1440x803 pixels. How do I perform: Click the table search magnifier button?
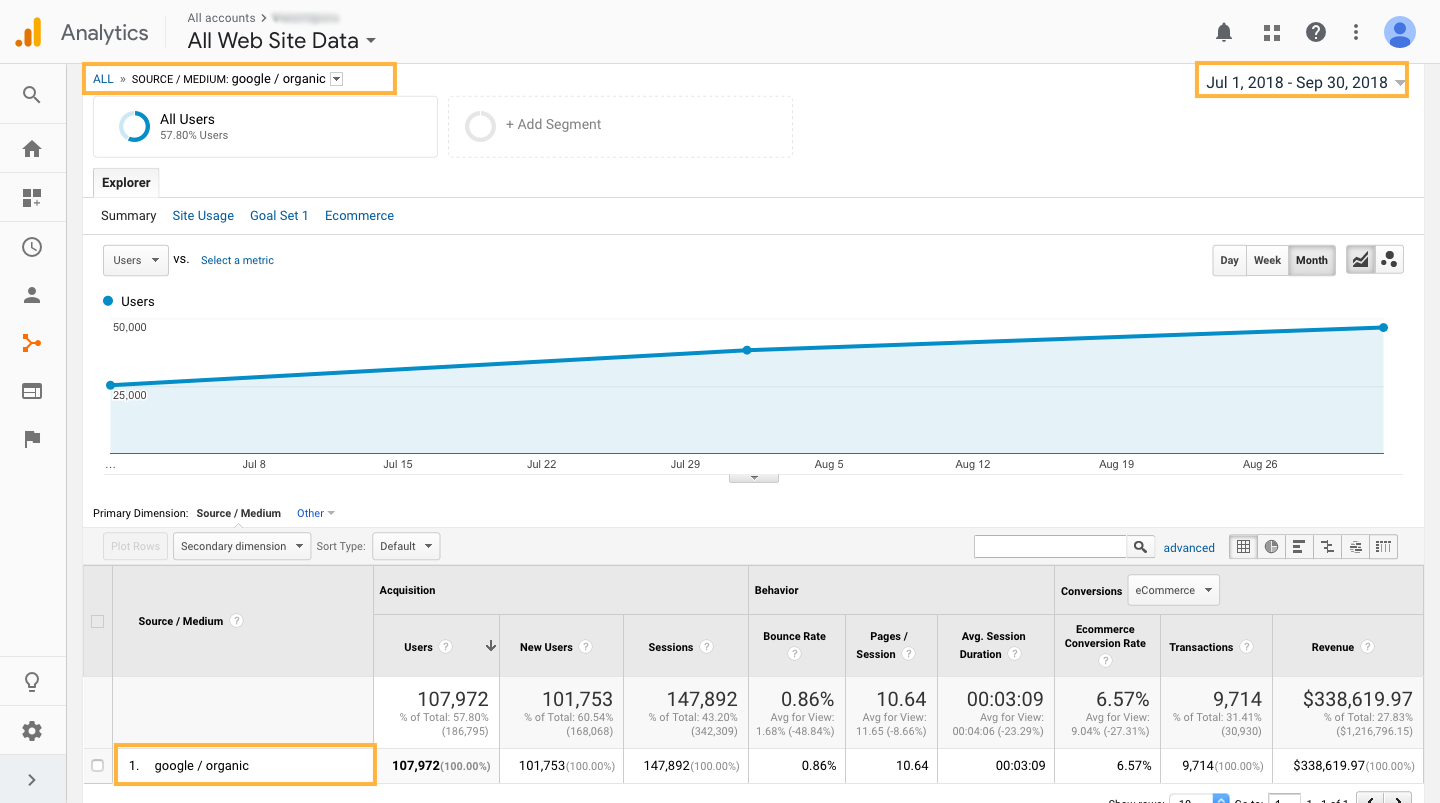click(x=1140, y=547)
